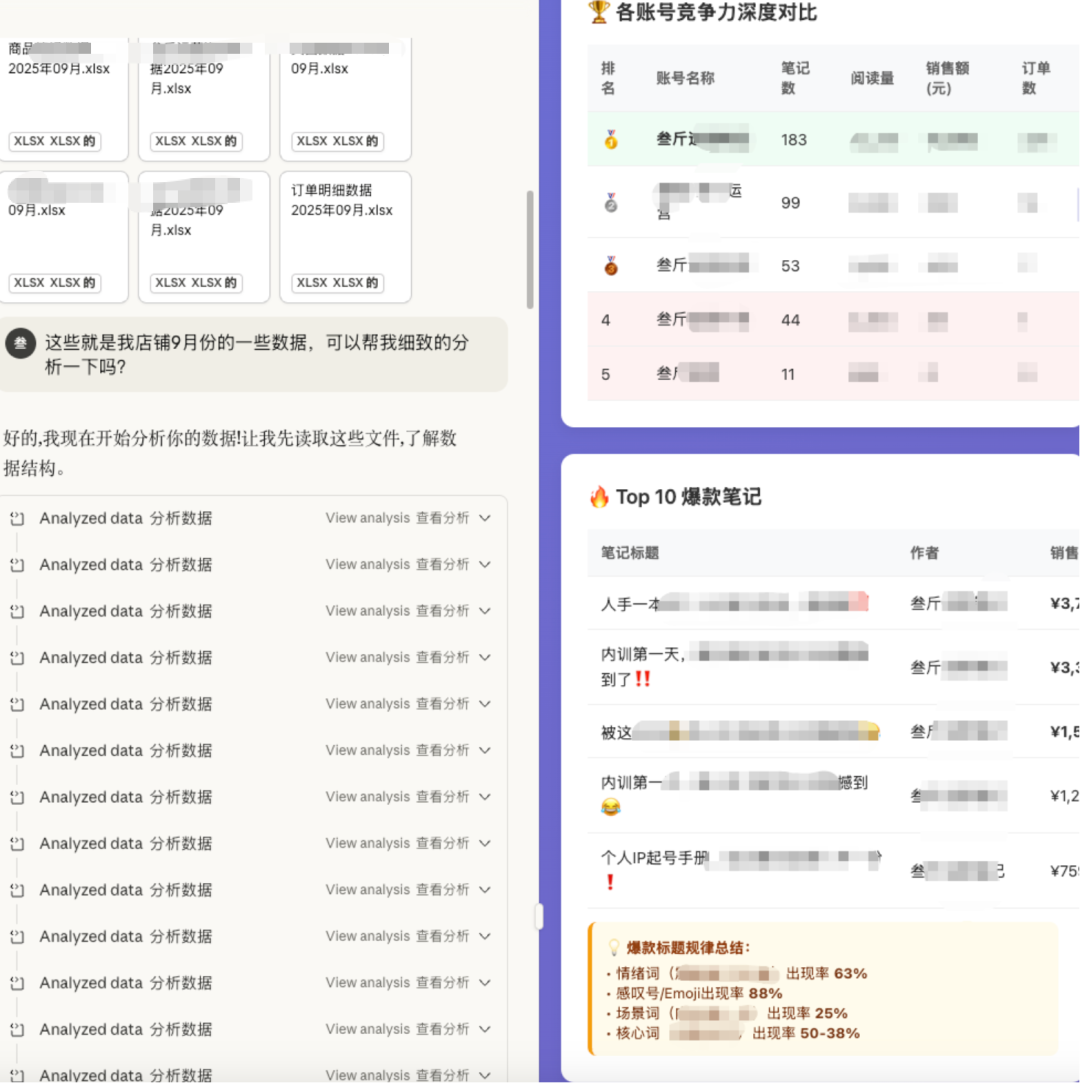Screen dimensions: 1080x1083
Task: Click the 叁 user avatar in chat
Action: point(20,344)
